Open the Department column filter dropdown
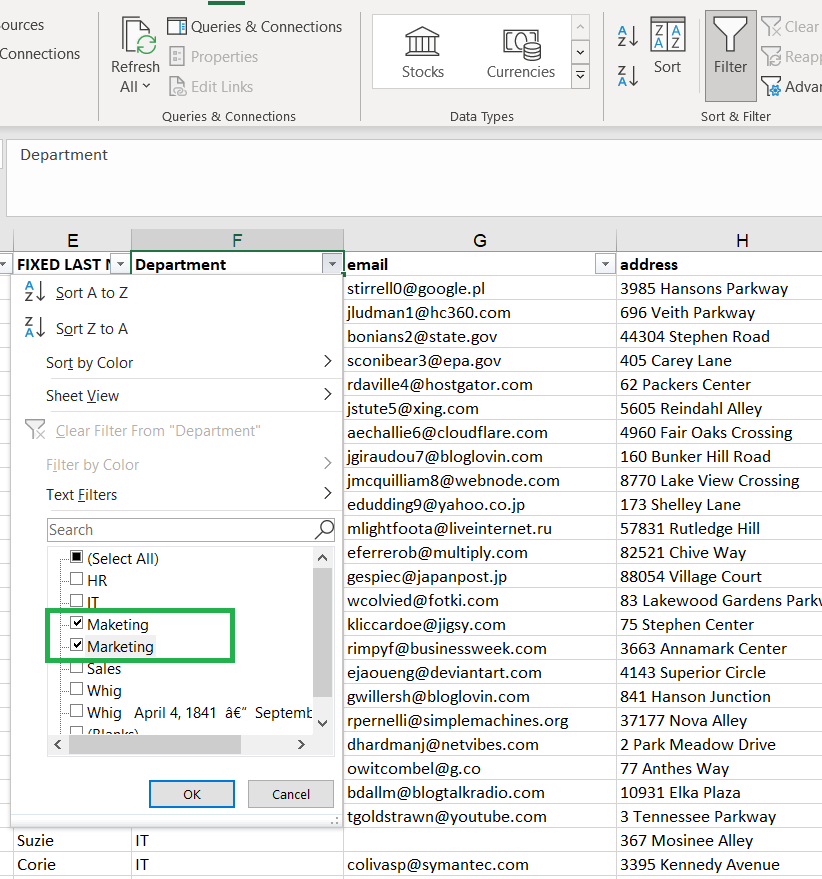 click(332, 263)
